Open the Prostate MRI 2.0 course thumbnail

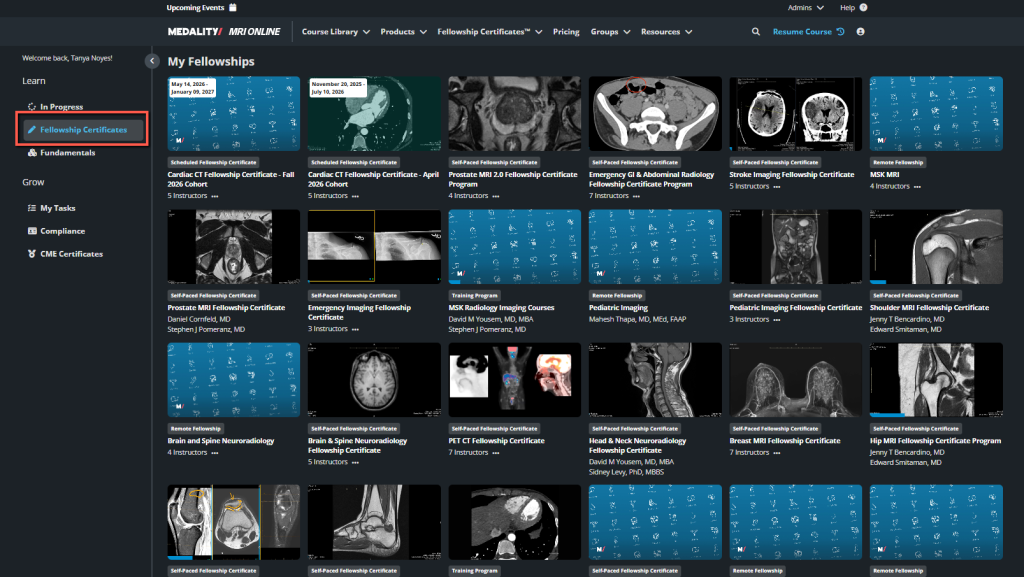pos(515,114)
